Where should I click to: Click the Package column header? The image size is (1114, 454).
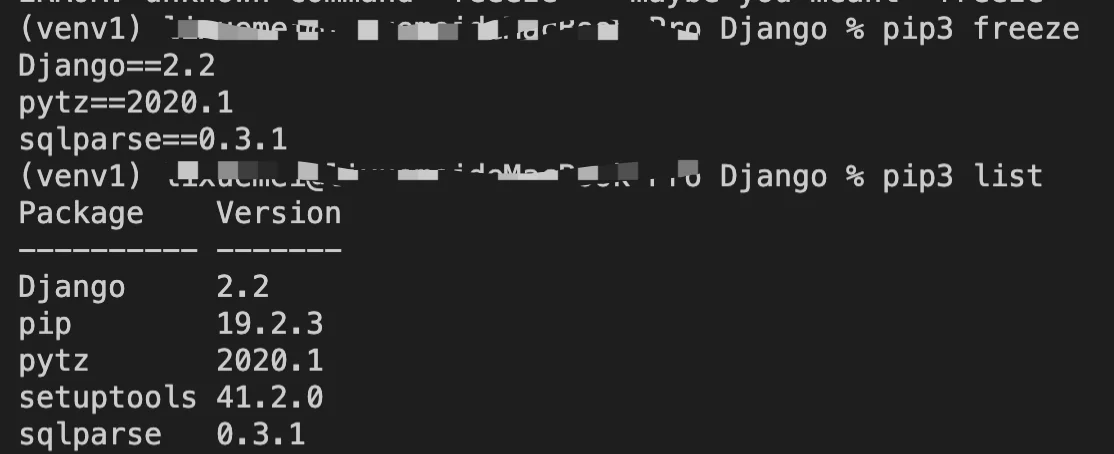(x=81, y=214)
